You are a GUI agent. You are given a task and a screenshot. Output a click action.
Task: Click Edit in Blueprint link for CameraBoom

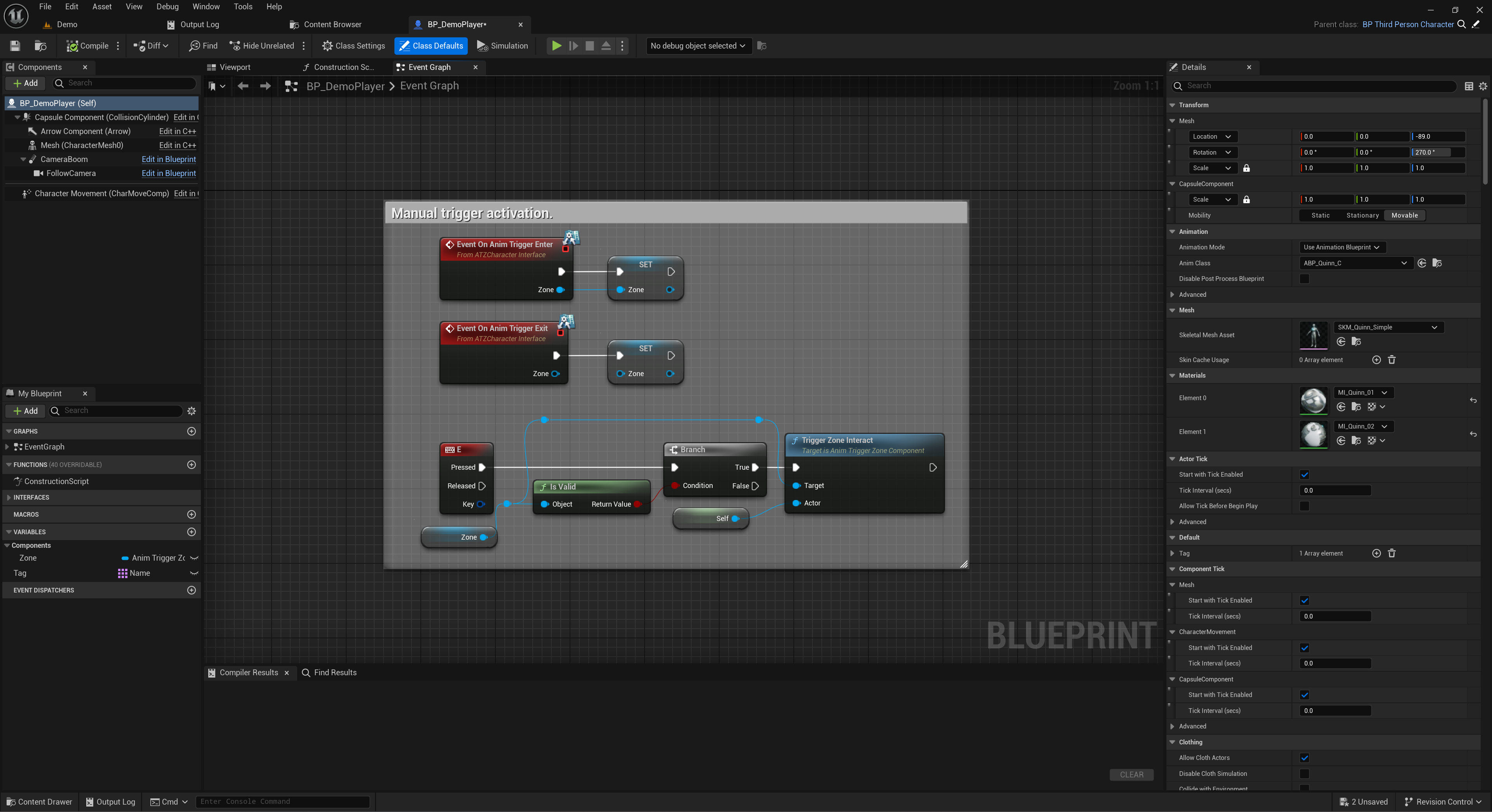169,159
